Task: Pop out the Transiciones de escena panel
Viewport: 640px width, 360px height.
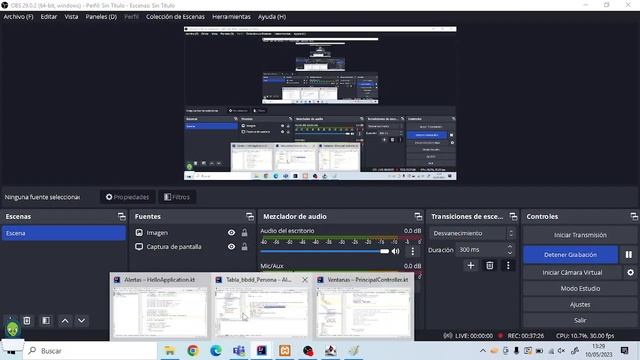Action: [x=513, y=216]
